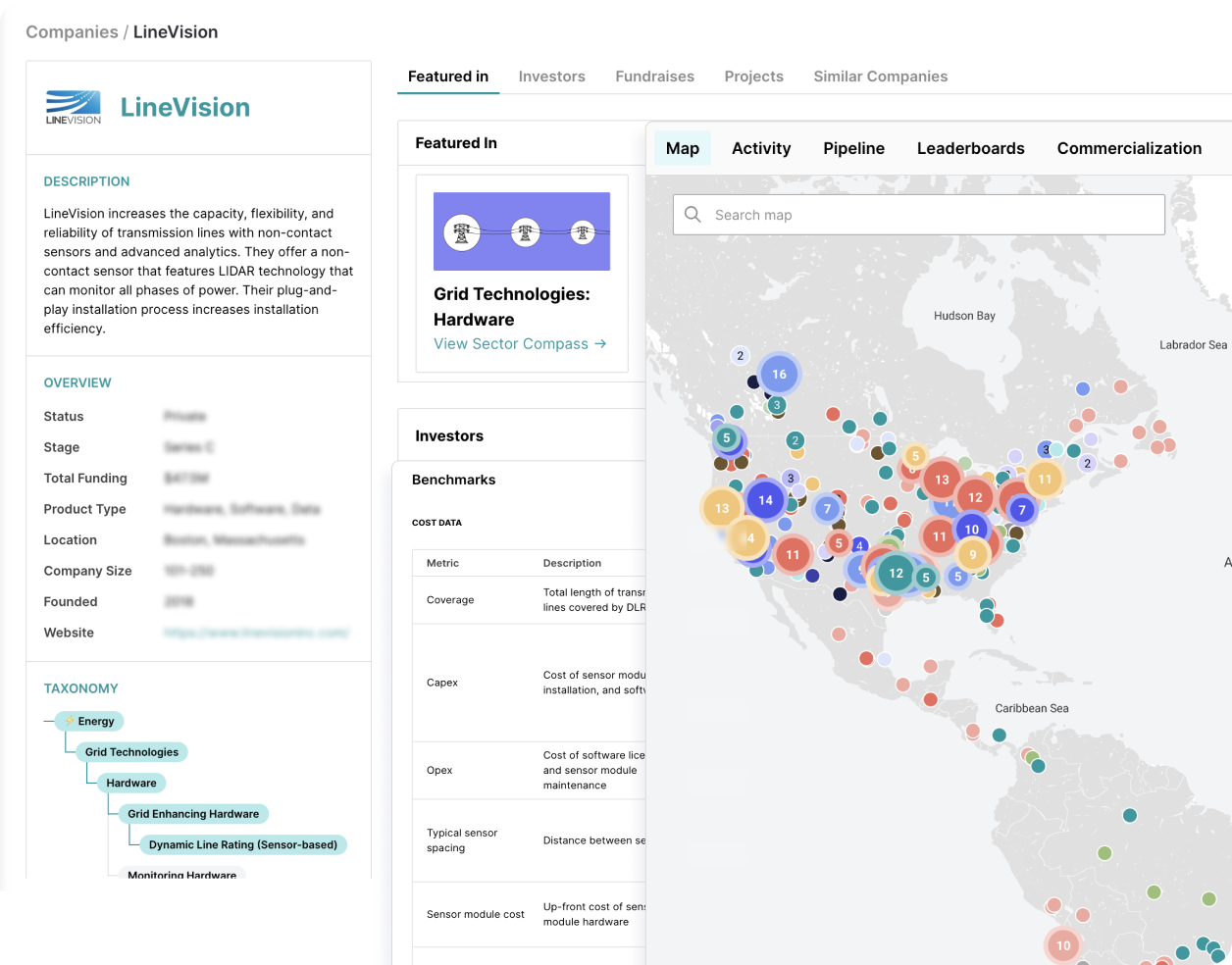Click the Search map input field
This screenshot has width=1232, height=965.
point(918,214)
